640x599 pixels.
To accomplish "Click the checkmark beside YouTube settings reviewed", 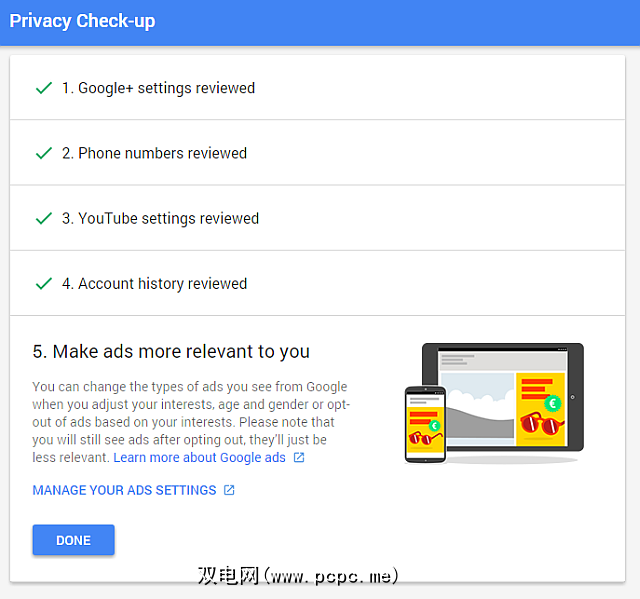I will coord(43,218).
